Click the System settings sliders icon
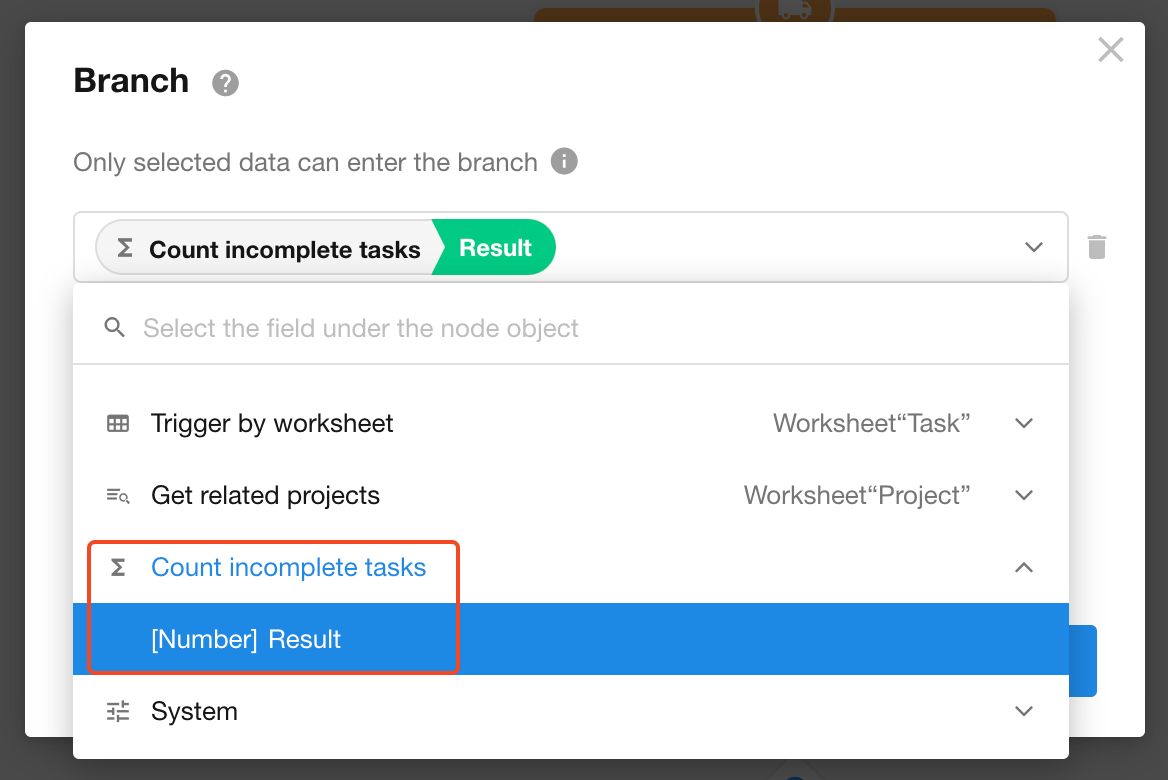Viewport: 1168px width, 780px height. click(118, 712)
